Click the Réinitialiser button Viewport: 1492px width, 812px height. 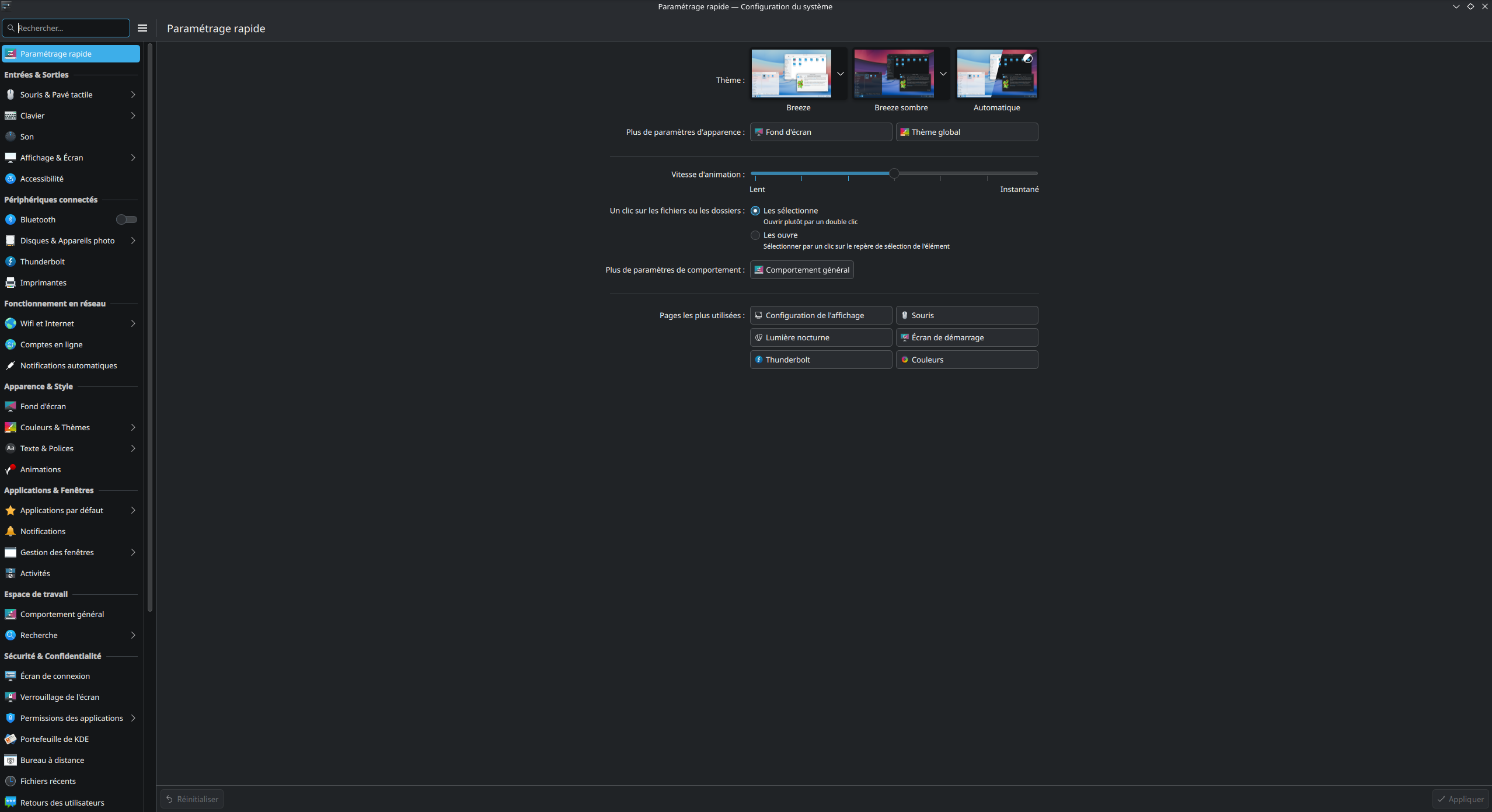click(192, 799)
